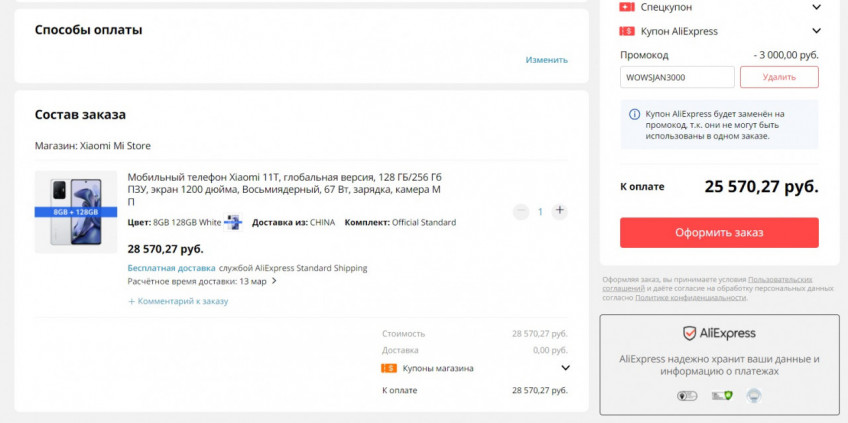Click the Спецкупон red coupon icon

[627, 7]
